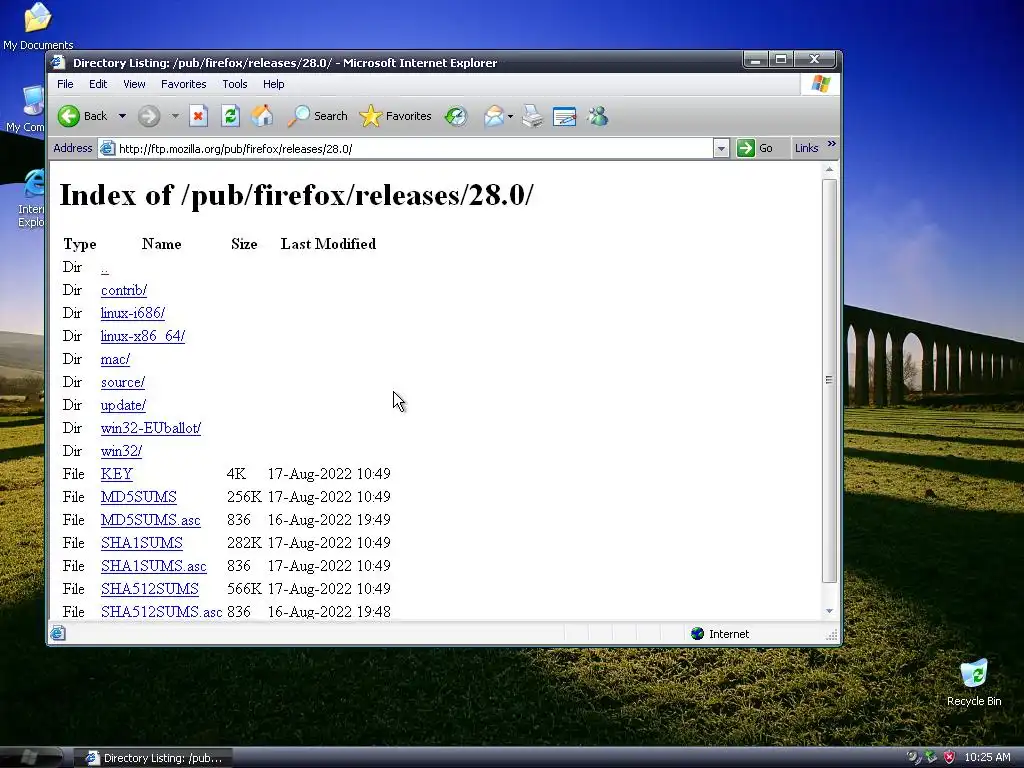
Task: Open the MD5SUMS.asc file link
Action: tap(151, 520)
